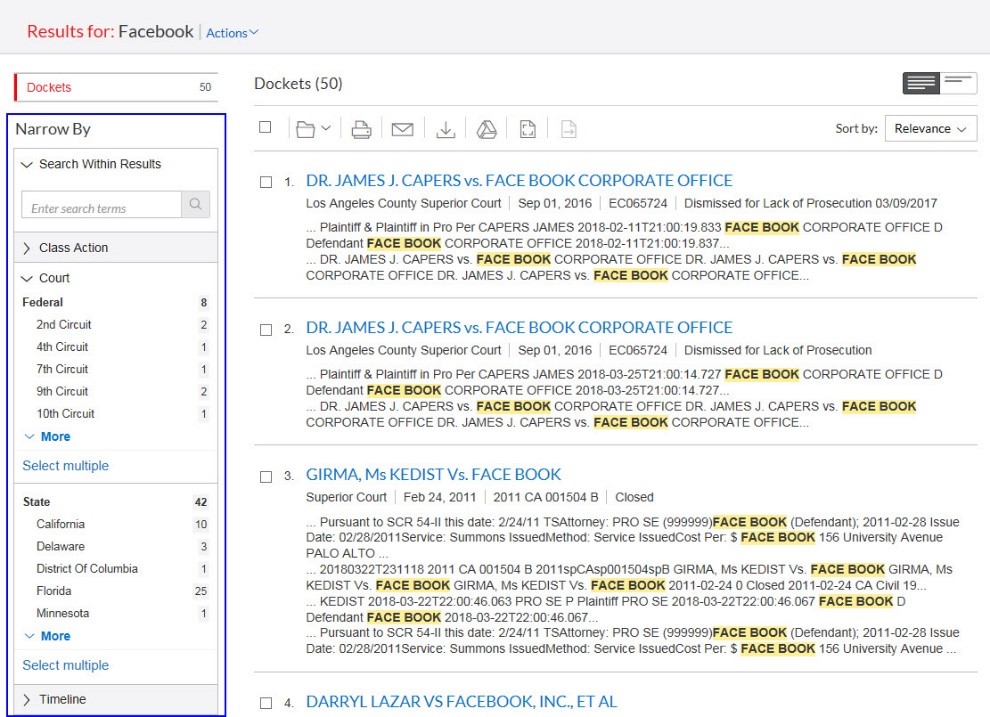Open result 1 DR. JAMES J. CAPERS docket
The height and width of the screenshot is (717, 990).
pos(519,181)
